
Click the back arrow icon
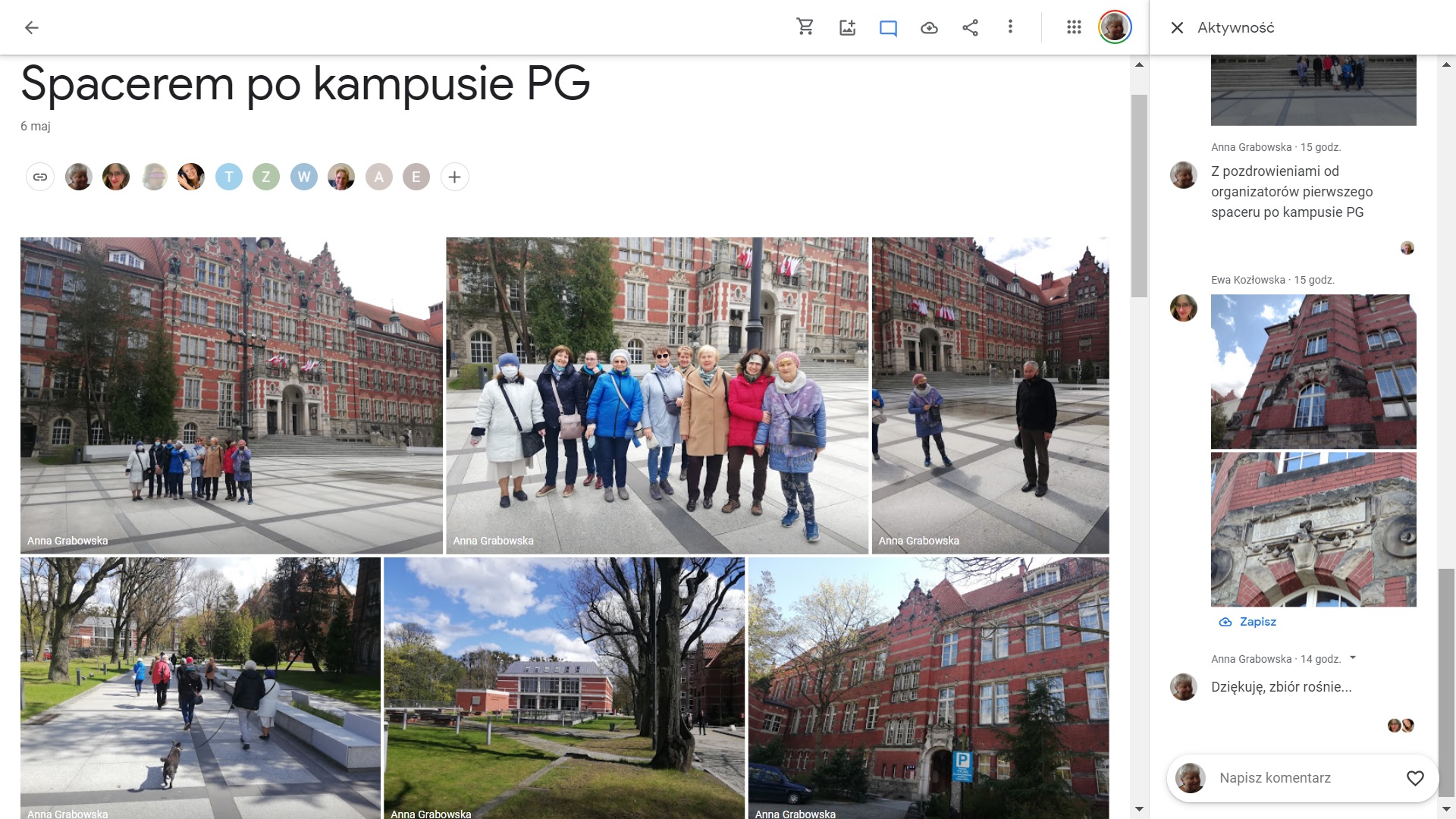tap(31, 28)
